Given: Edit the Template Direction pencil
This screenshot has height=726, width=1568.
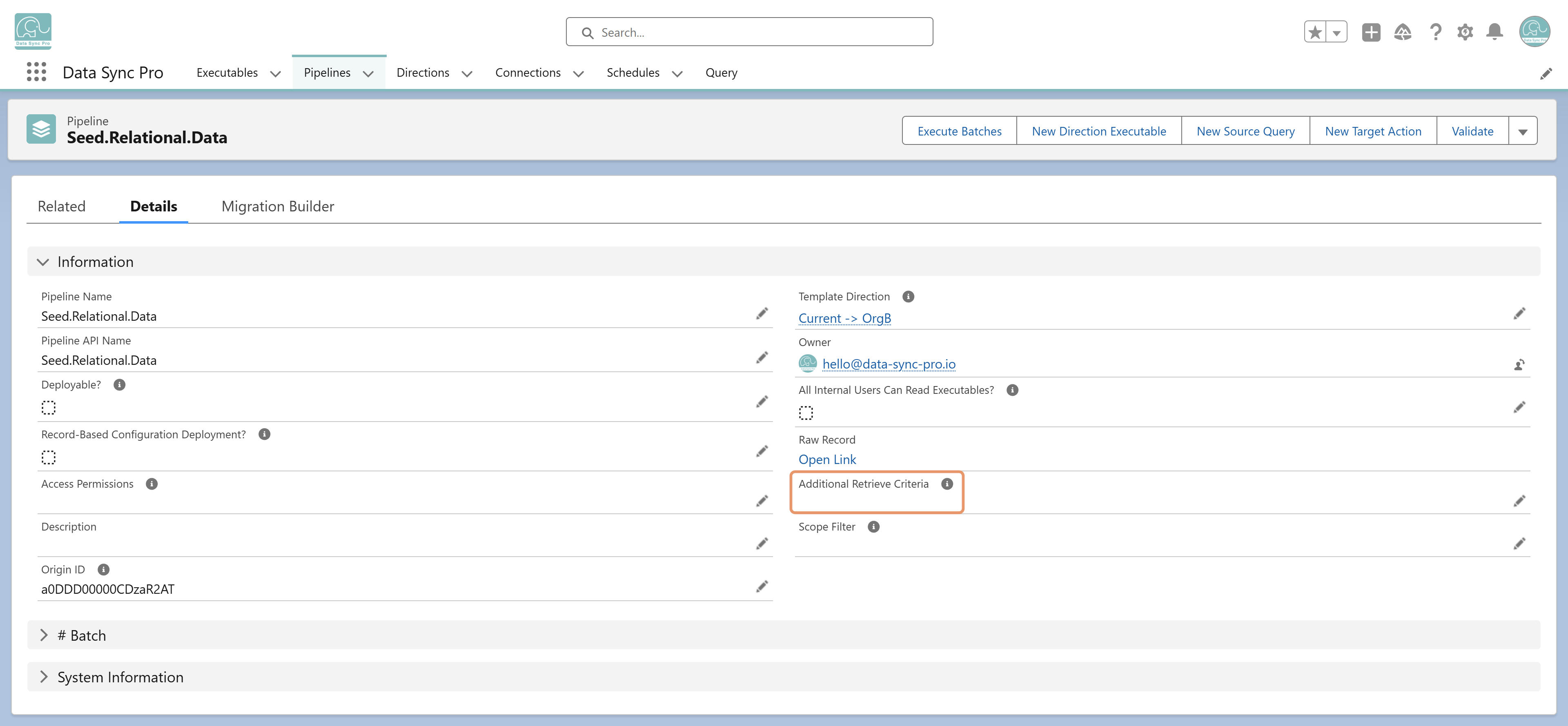Looking at the screenshot, I should [1519, 313].
